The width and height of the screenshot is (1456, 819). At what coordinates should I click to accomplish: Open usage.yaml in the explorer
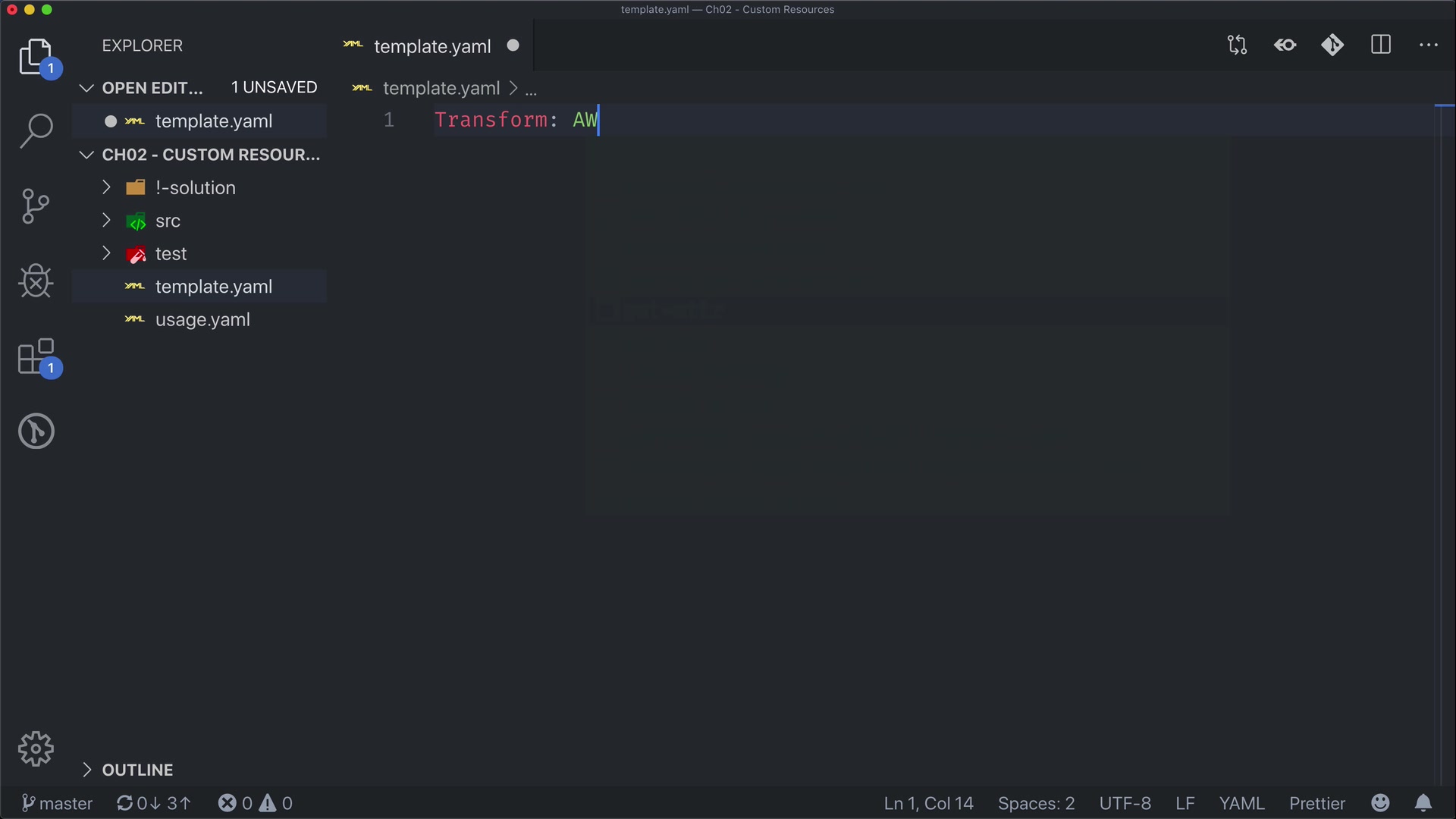click(202, 320)
